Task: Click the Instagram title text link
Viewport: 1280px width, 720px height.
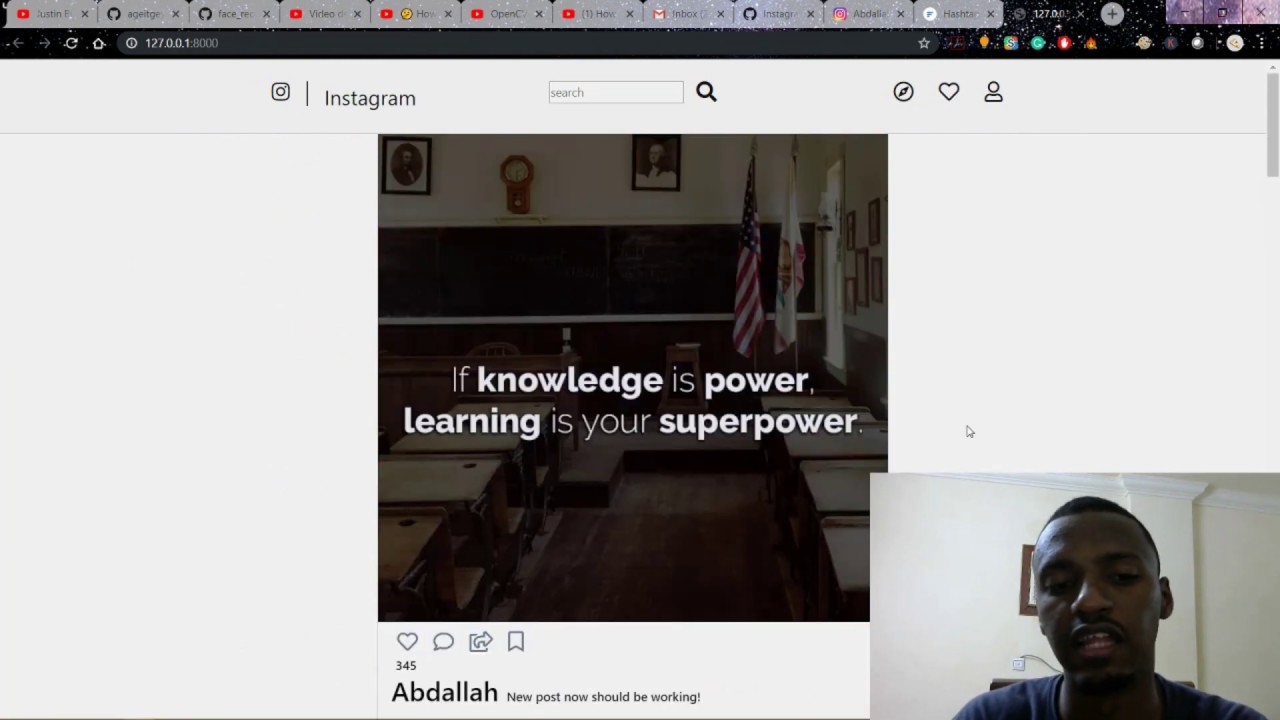Action: click(370, 98)
